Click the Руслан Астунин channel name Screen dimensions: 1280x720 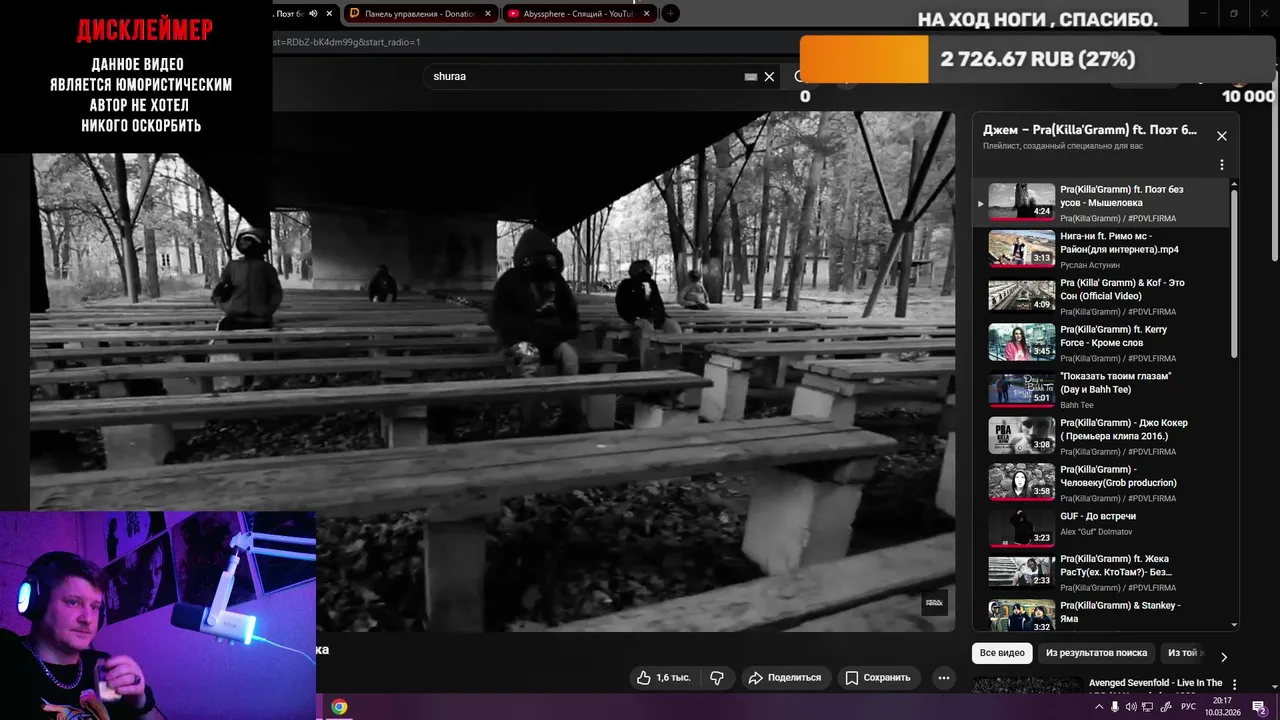point(1091,265)
